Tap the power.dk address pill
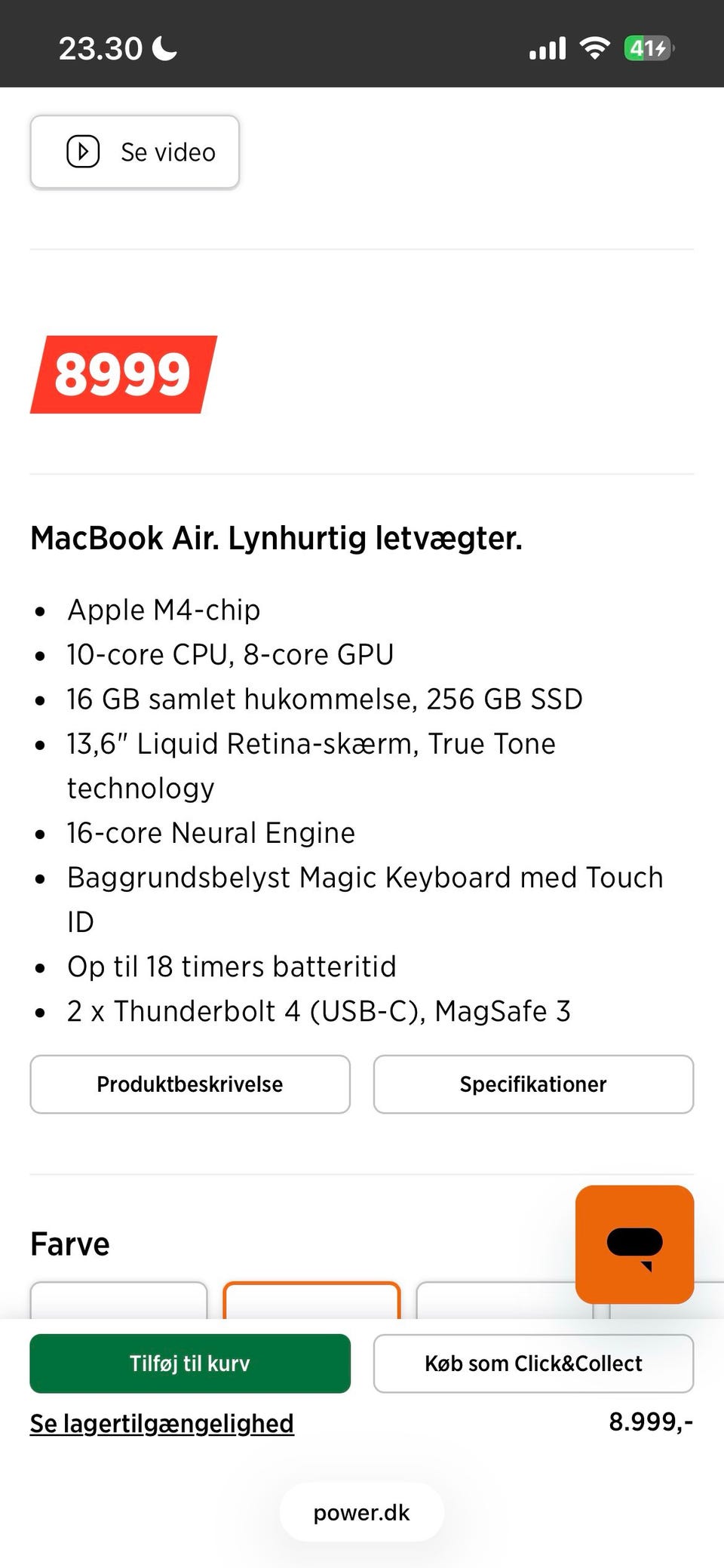724x1568 pixels. pos(362,1512)
